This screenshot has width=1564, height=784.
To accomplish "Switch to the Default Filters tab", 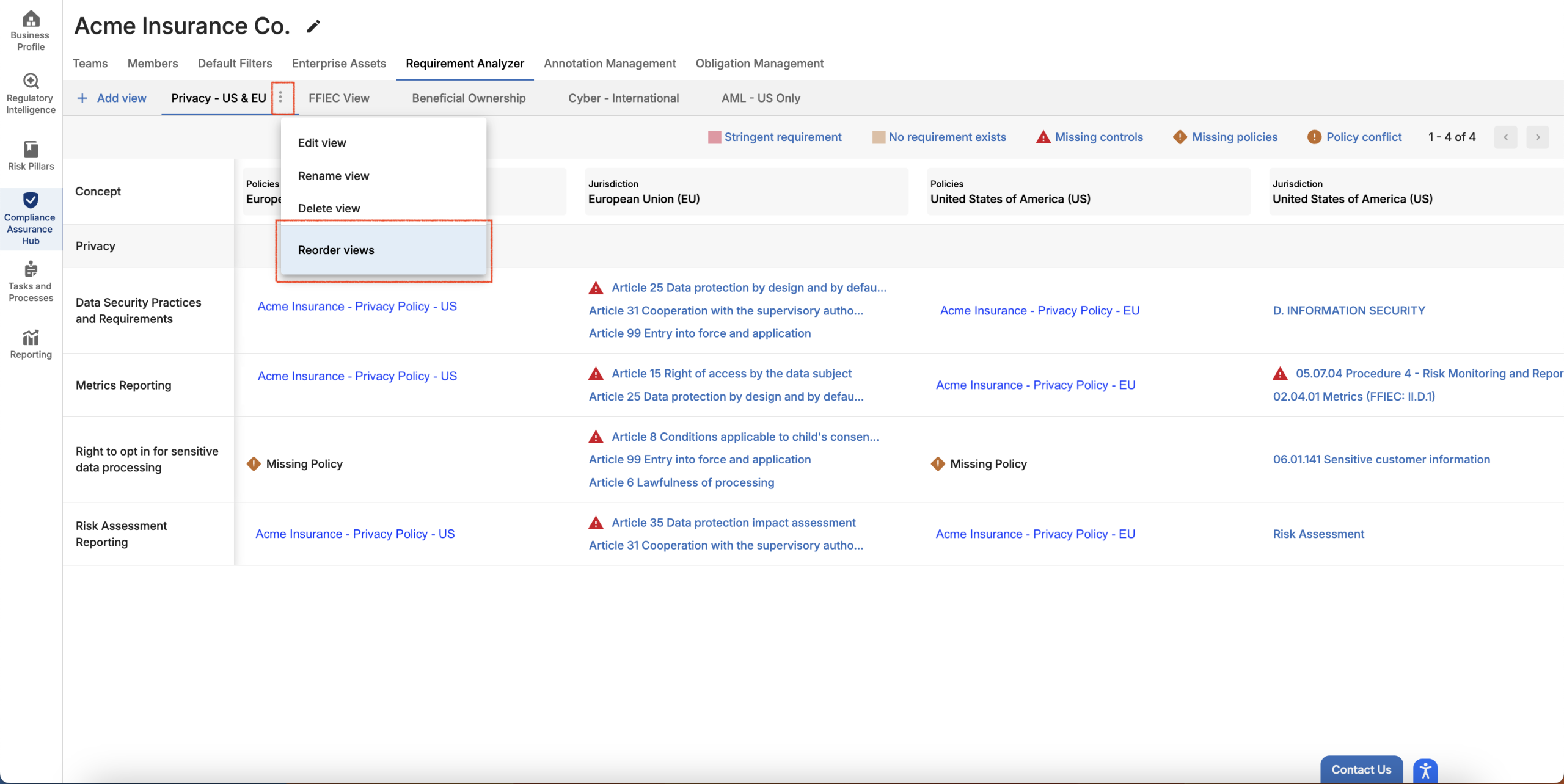I will pos(235,63).
